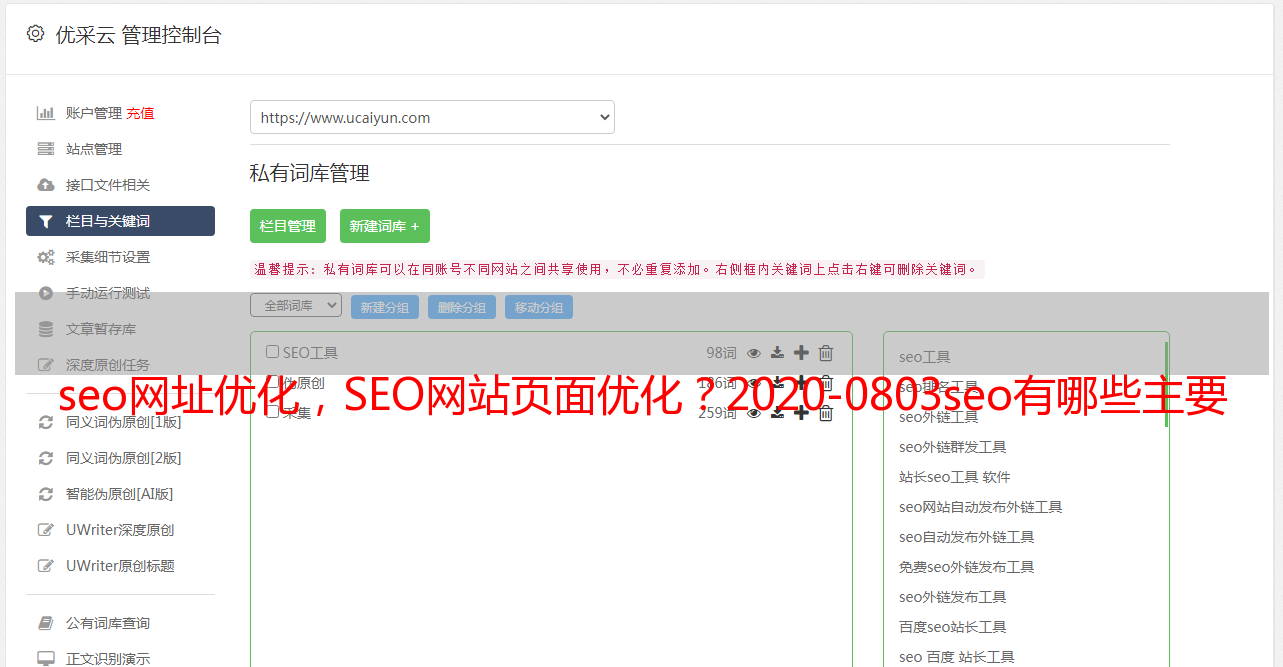1283x667 pixels.
Task: Open 接口文件相关 in the sidebar
Action: pos(108,185)
